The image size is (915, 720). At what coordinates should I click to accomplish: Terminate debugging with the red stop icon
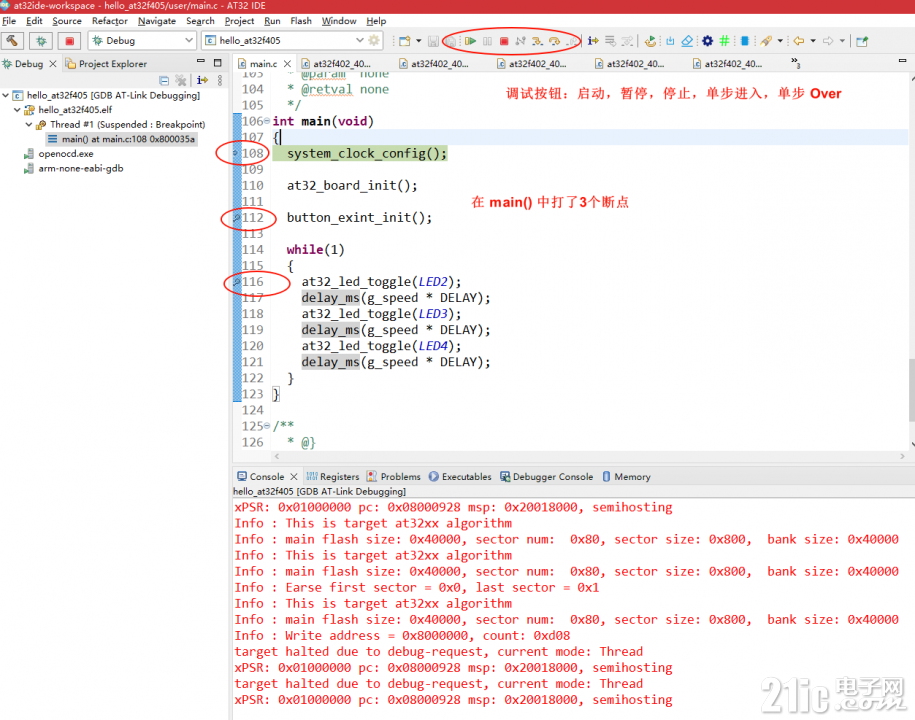click(x=504, y=41)
